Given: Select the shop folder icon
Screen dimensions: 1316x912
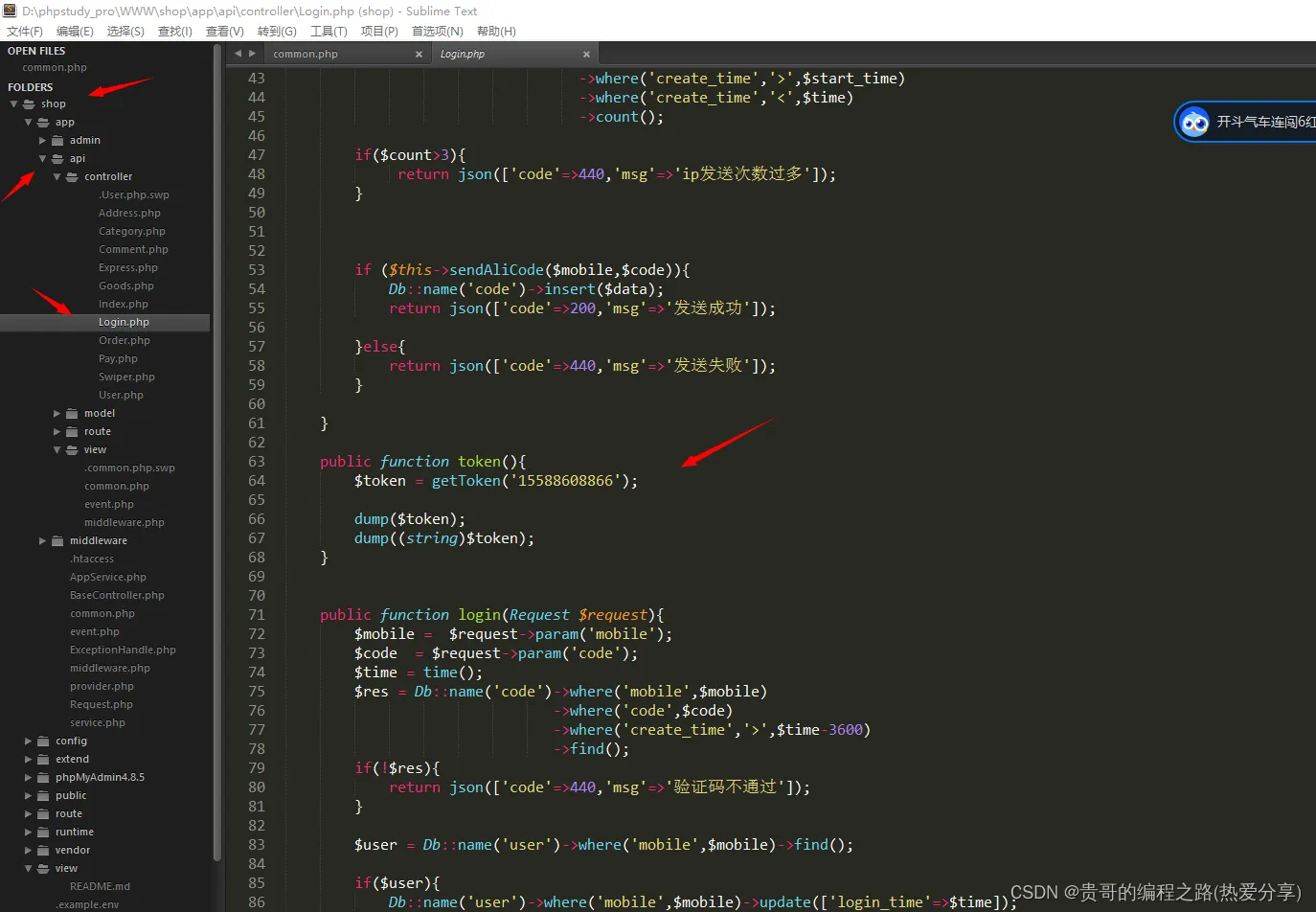Looking at the screenshot, I should coord(29,103).
